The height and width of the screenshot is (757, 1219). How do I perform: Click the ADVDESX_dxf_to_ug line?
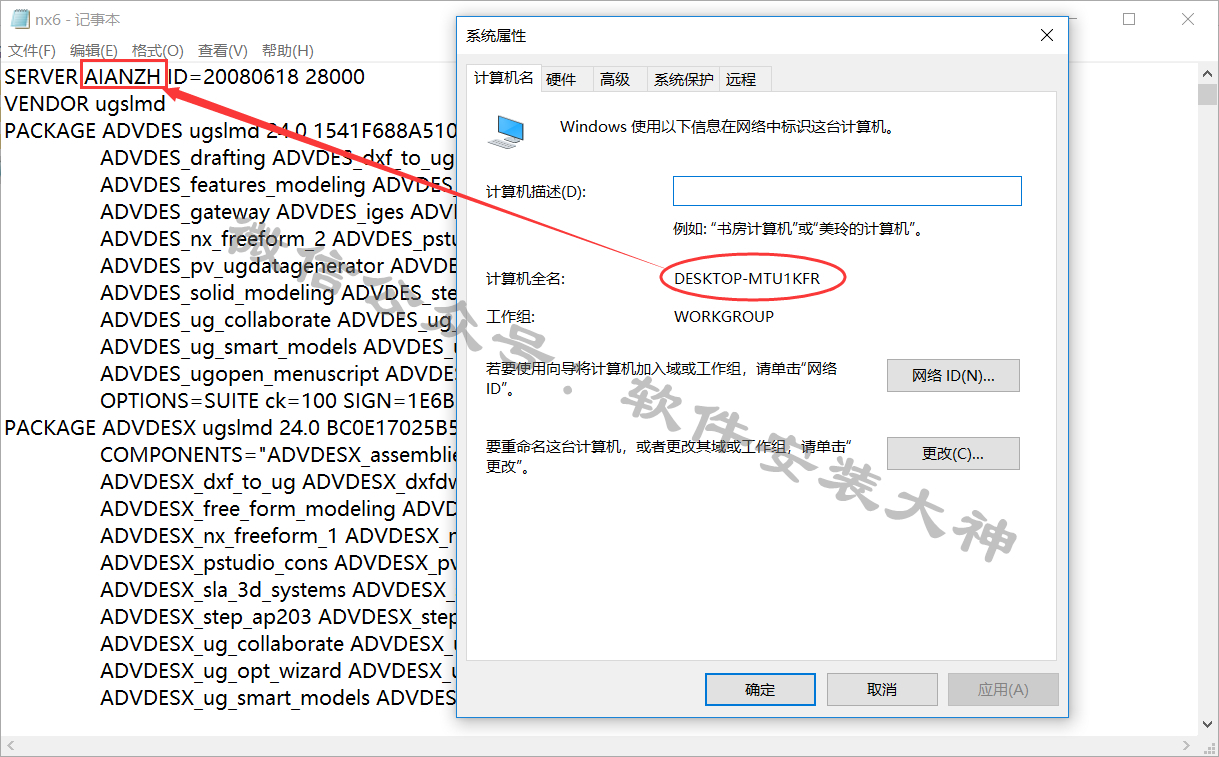pos(278,482)
